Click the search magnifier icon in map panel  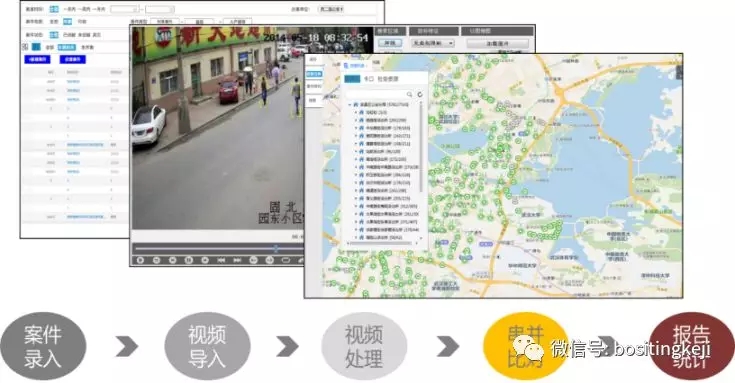point(409,94)
